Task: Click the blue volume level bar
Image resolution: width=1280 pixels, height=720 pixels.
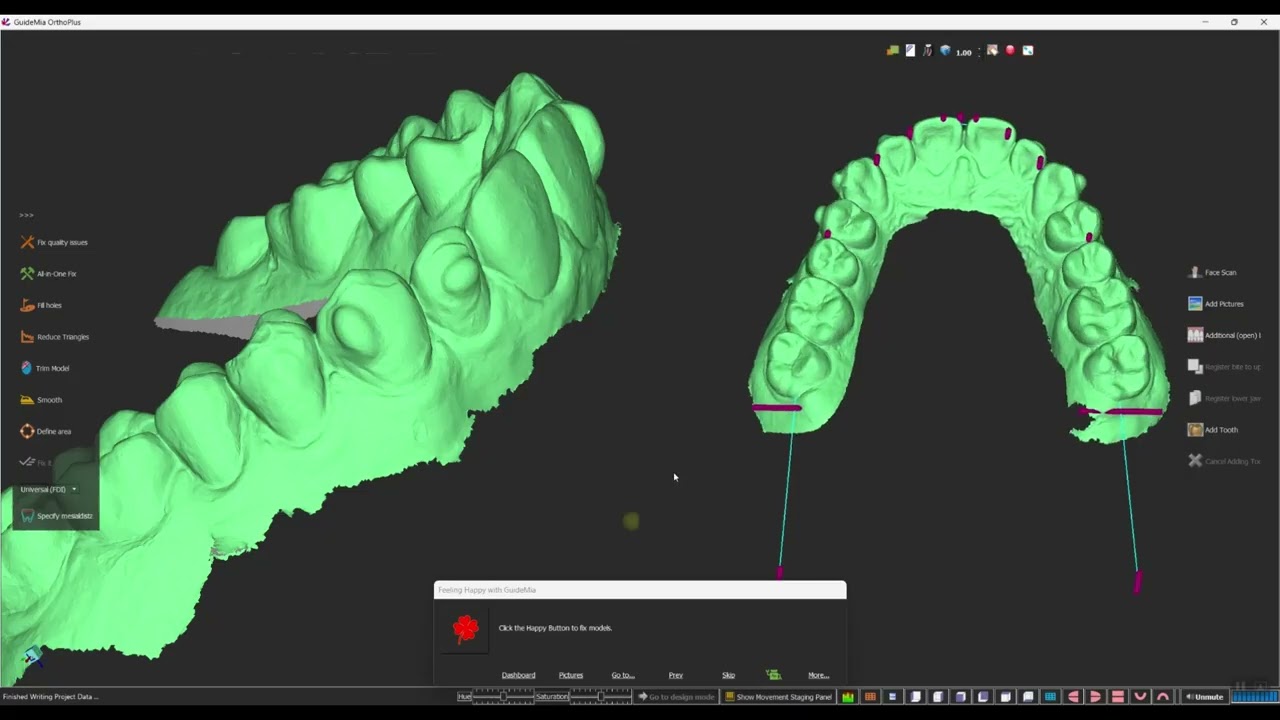Action: [1255, 697]
